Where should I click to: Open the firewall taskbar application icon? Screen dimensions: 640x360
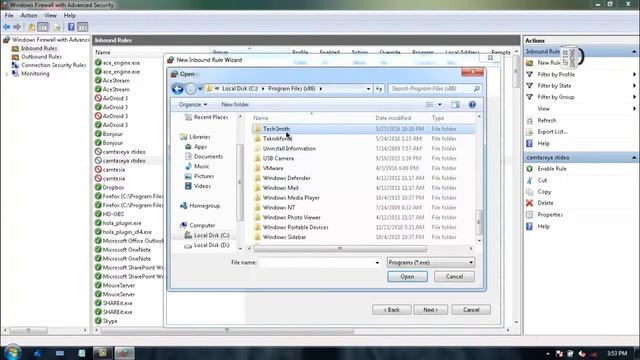[x=124, y=353]
